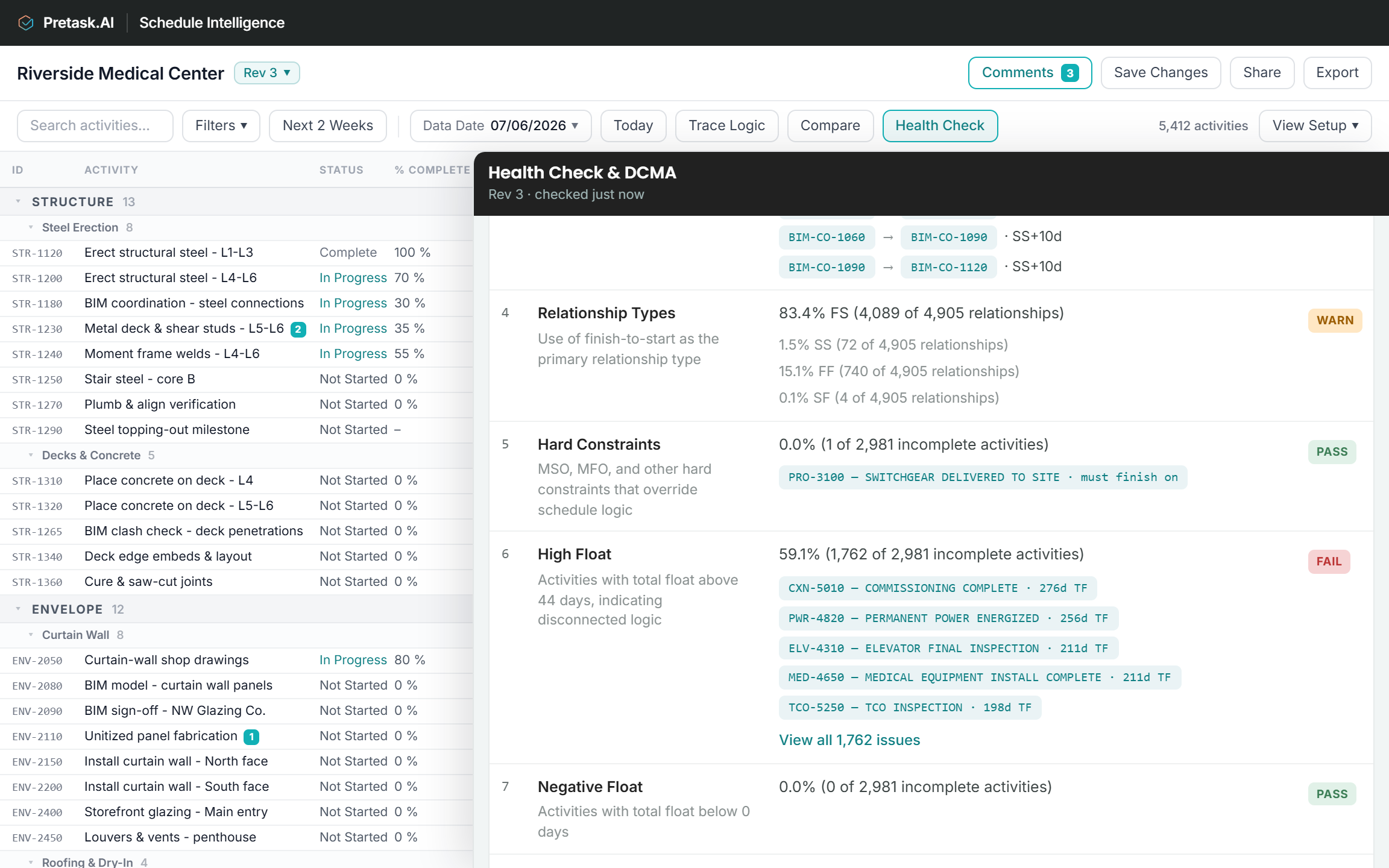Select Steel topping-out milestone row
The width and height of the screenshot is (1389, 868).
click(236, 430)
